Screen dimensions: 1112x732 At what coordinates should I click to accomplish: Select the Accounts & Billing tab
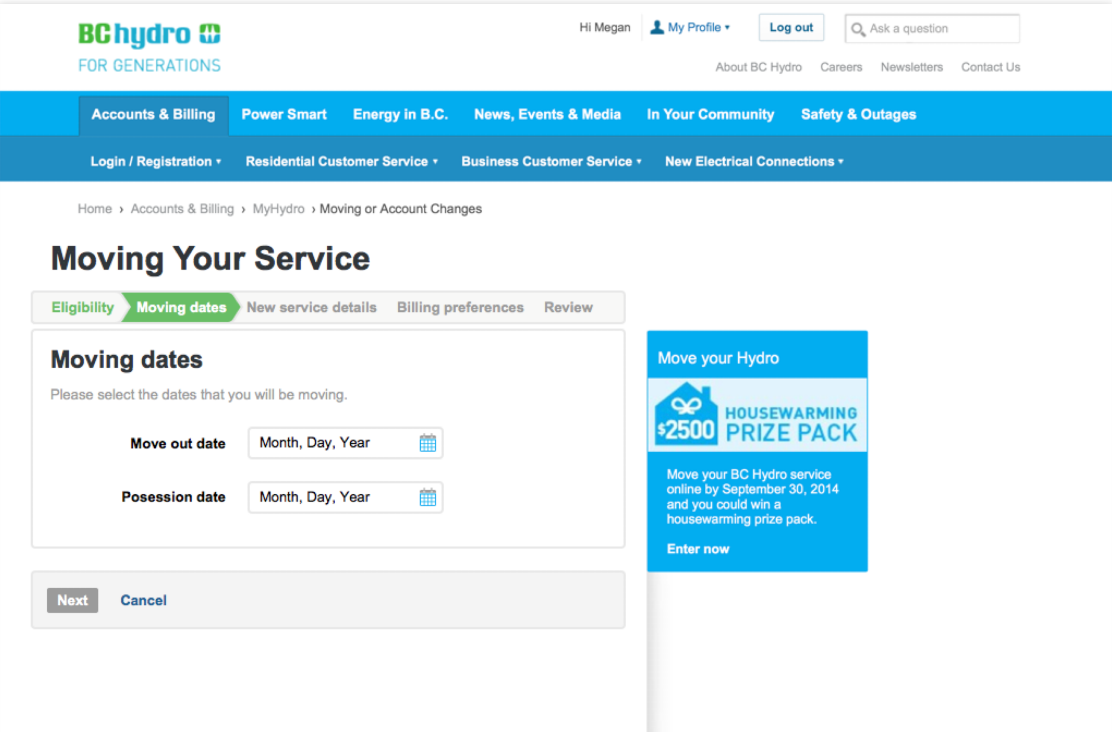coord(153,115)
